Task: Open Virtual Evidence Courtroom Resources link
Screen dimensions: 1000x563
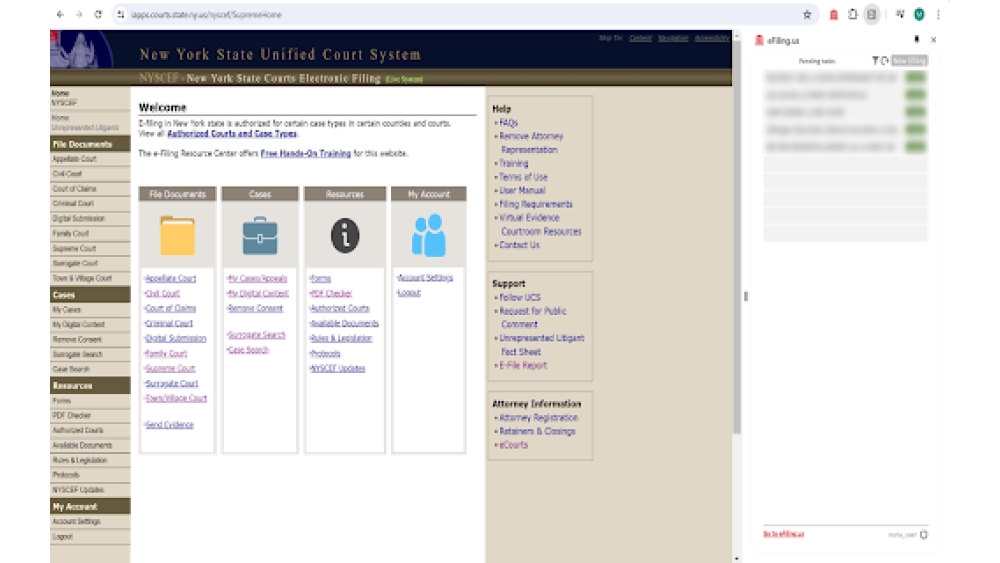Action: point(540,224)
